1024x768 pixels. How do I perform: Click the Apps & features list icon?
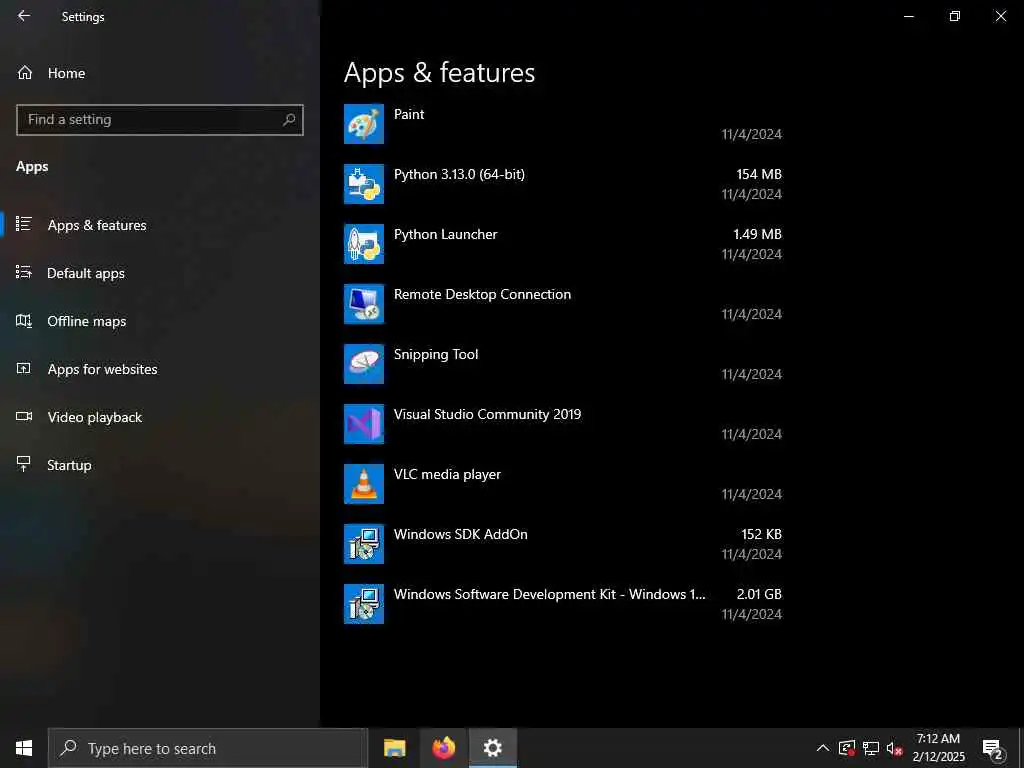[24, 224]
